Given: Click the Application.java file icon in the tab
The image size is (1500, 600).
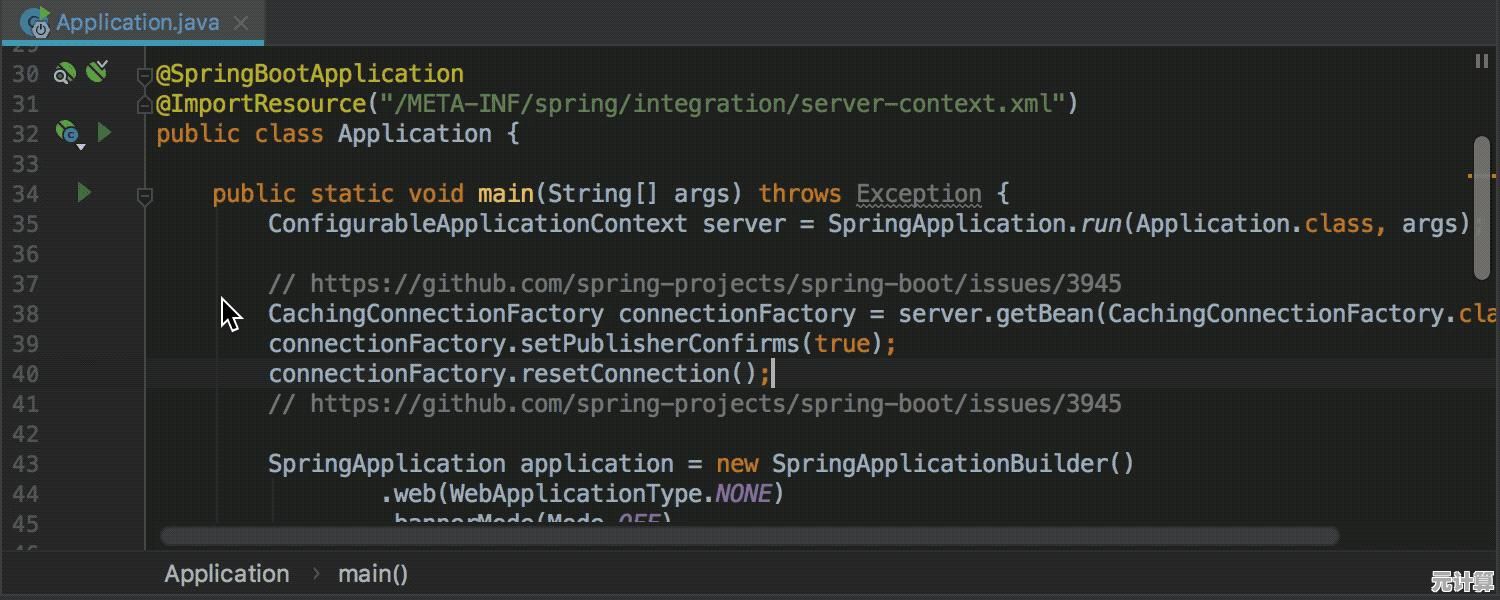Looking at the screenshot, I should (36, 22).
